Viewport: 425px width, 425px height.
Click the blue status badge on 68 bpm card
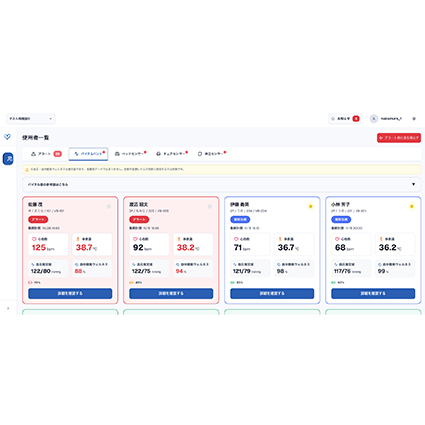[341, 219]
